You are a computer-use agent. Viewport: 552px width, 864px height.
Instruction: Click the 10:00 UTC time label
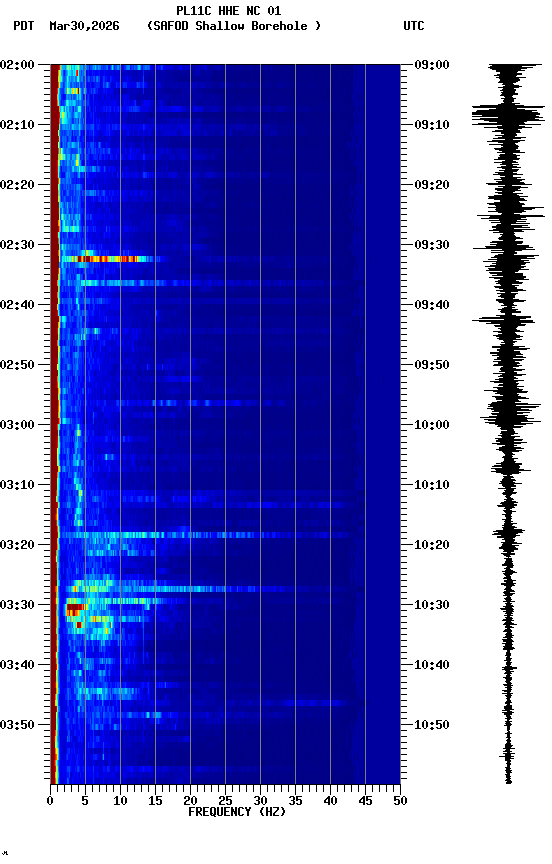point(432,425)
